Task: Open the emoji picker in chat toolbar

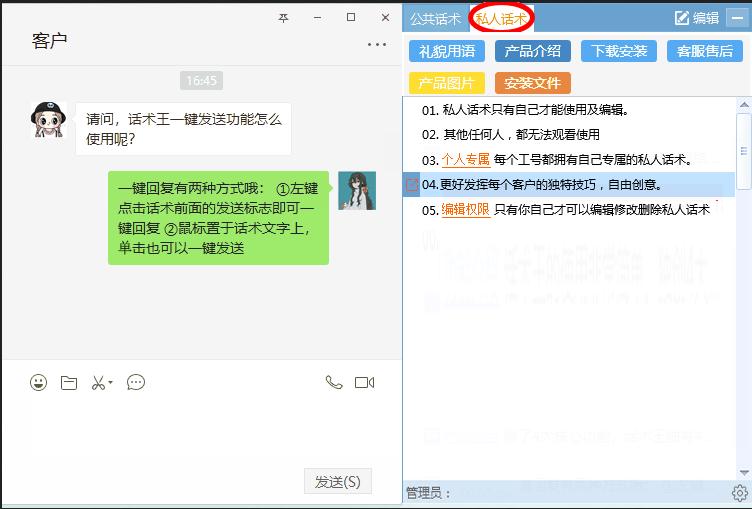Action: coord(38,382)
